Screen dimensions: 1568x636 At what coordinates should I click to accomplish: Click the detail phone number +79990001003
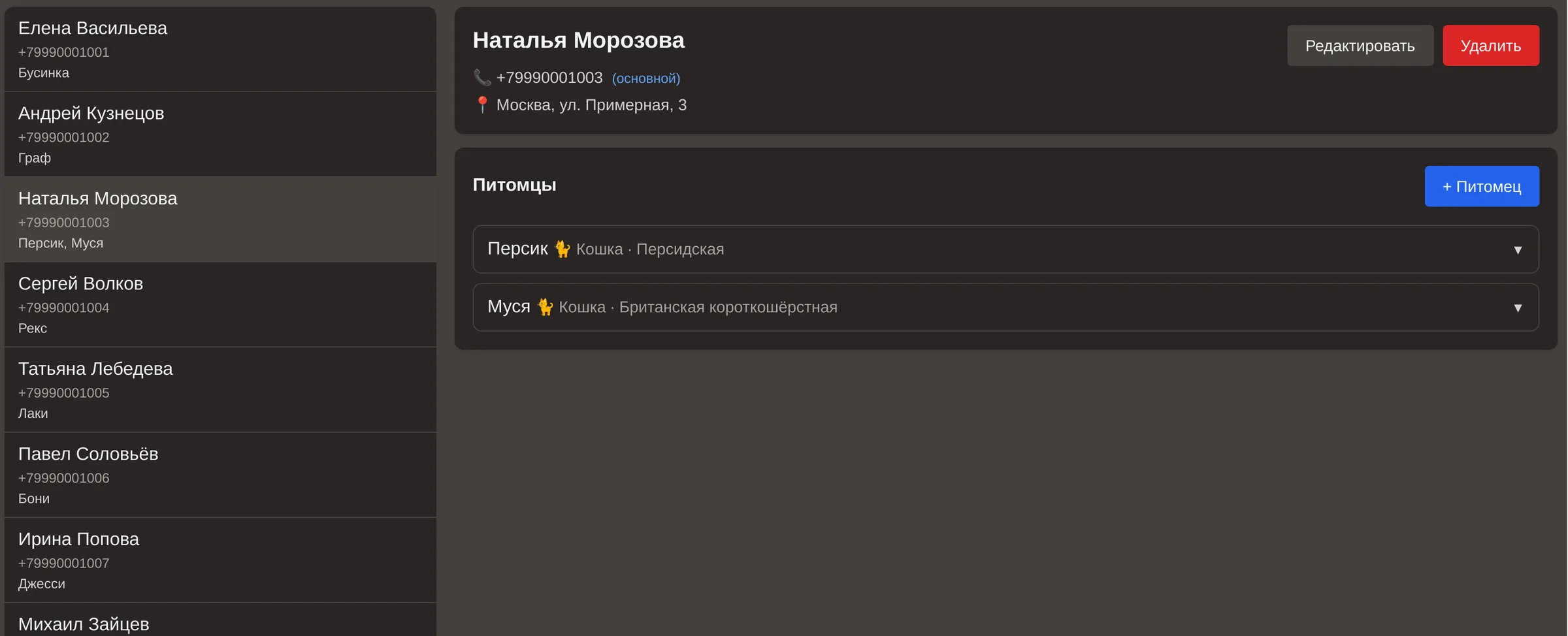point(549,78)
